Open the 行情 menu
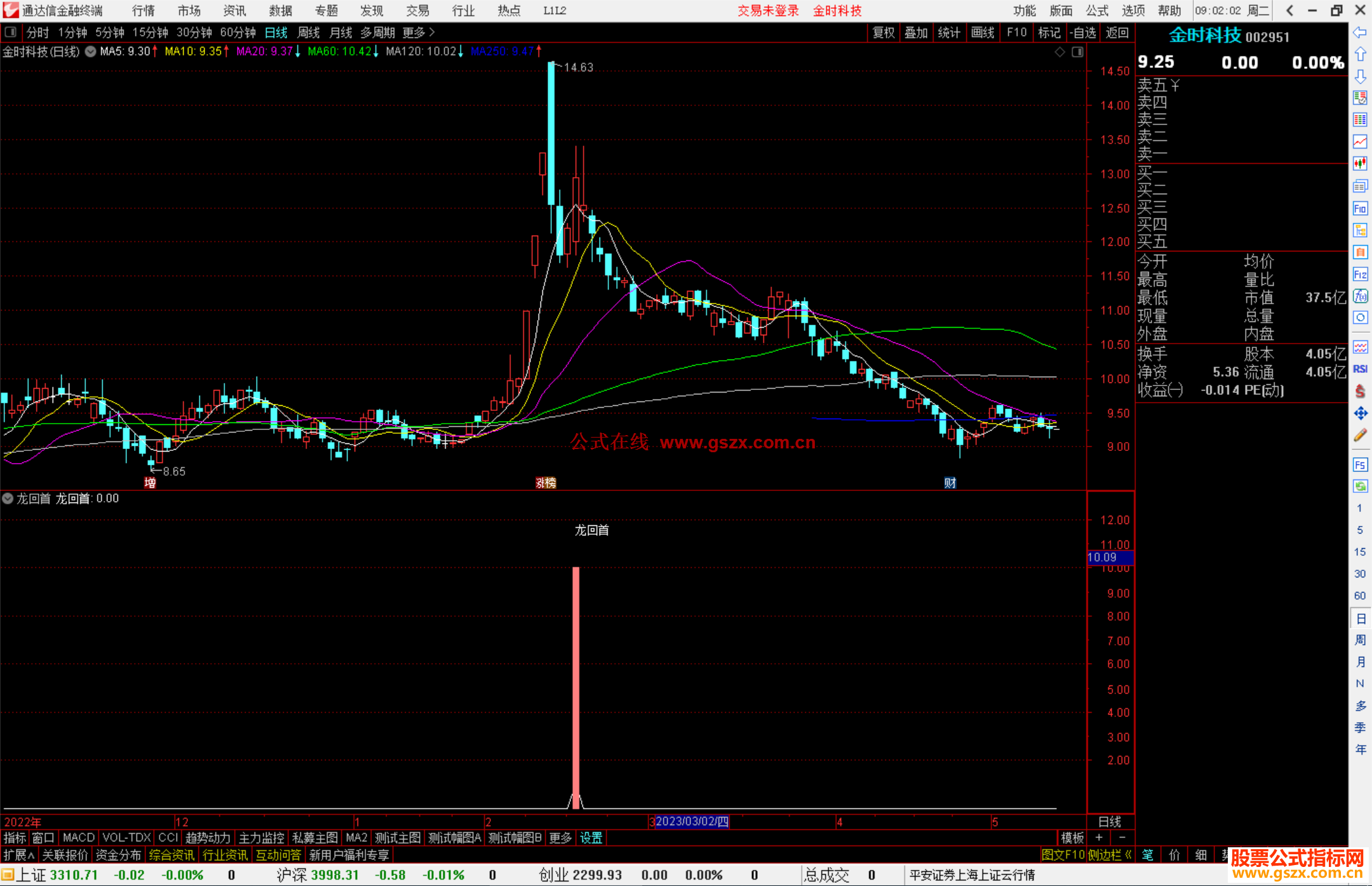This screenshot has width=1372, height=886. 143,11
